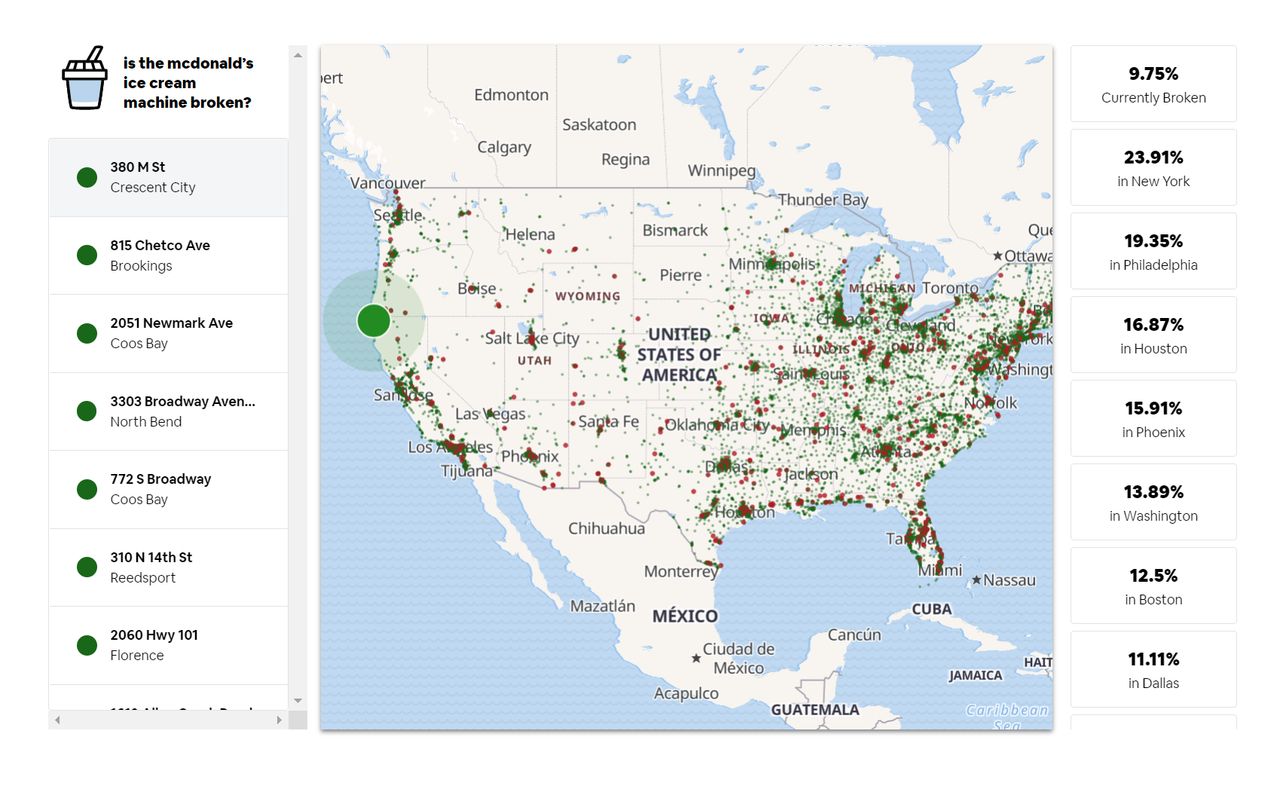
Task: Click the green status dot for 2051 Newmark Ave
Action: (87, 333)
